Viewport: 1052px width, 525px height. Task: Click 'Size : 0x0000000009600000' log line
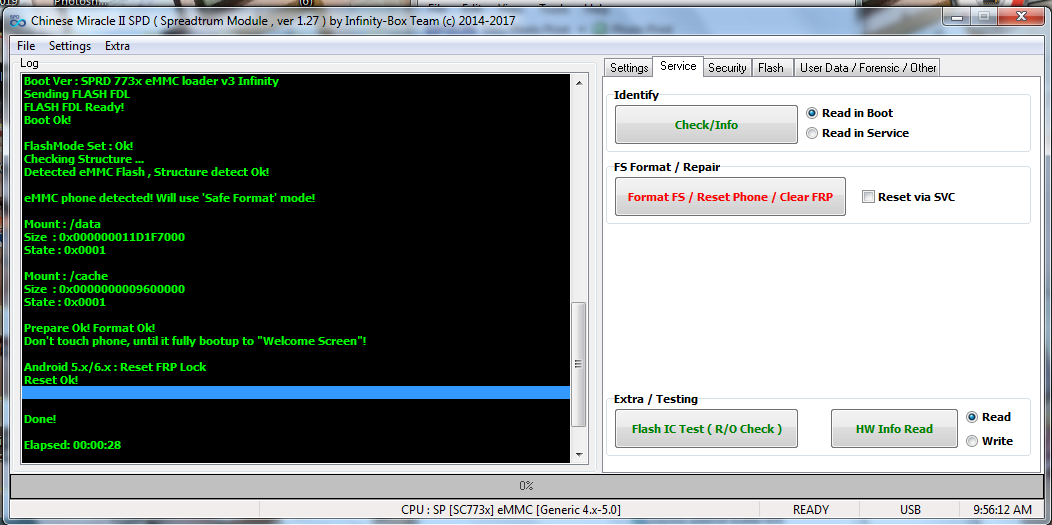104,289
